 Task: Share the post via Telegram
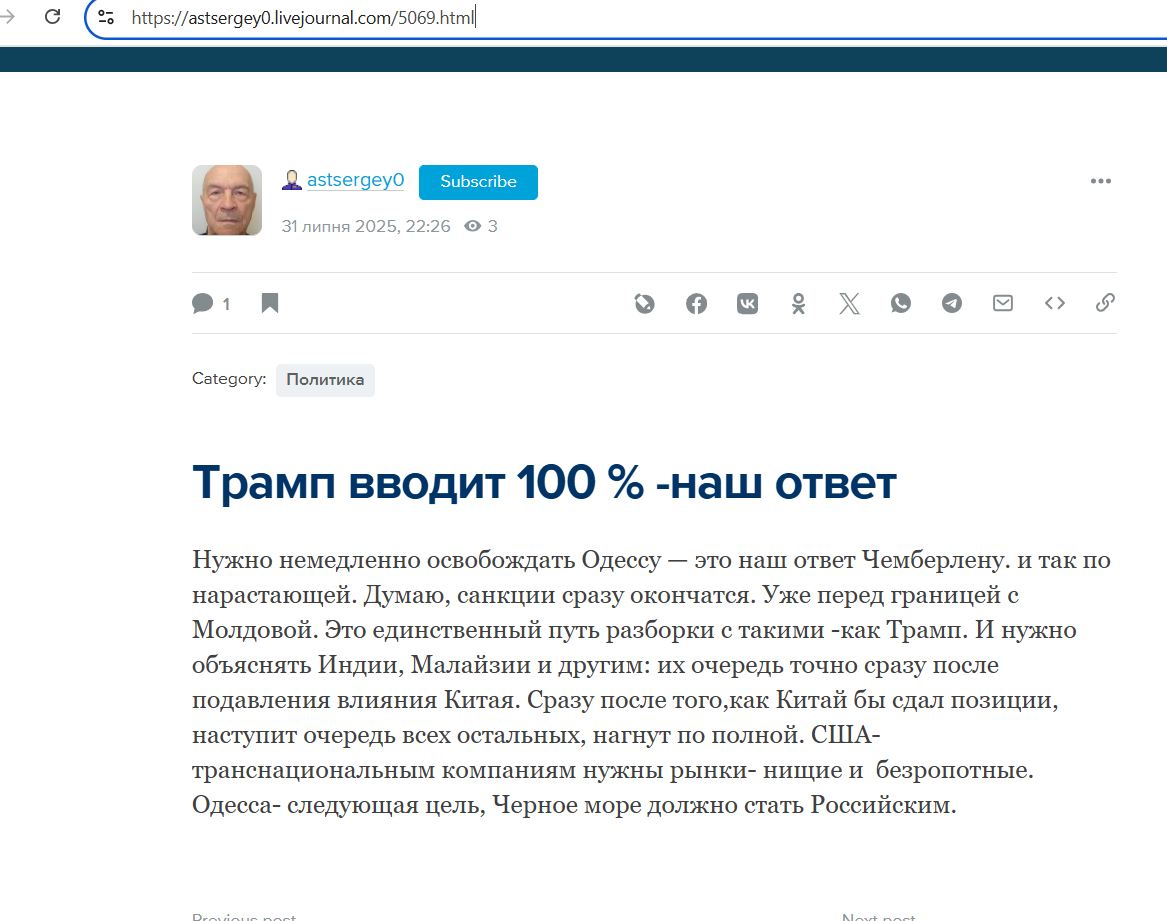[x=952, y=303]
